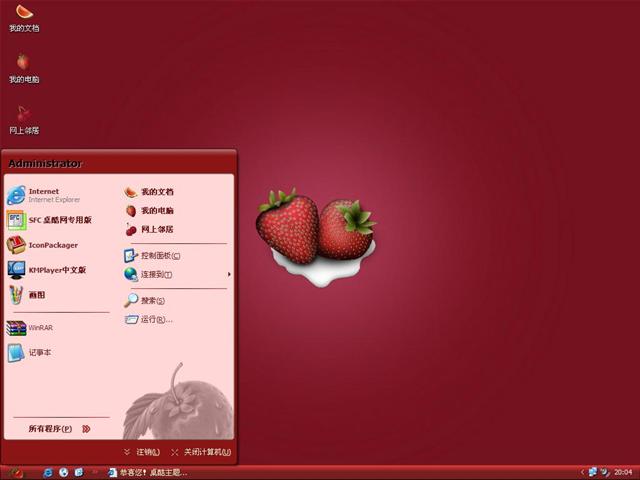Click the Administrator user name header

tap(45, 164)
